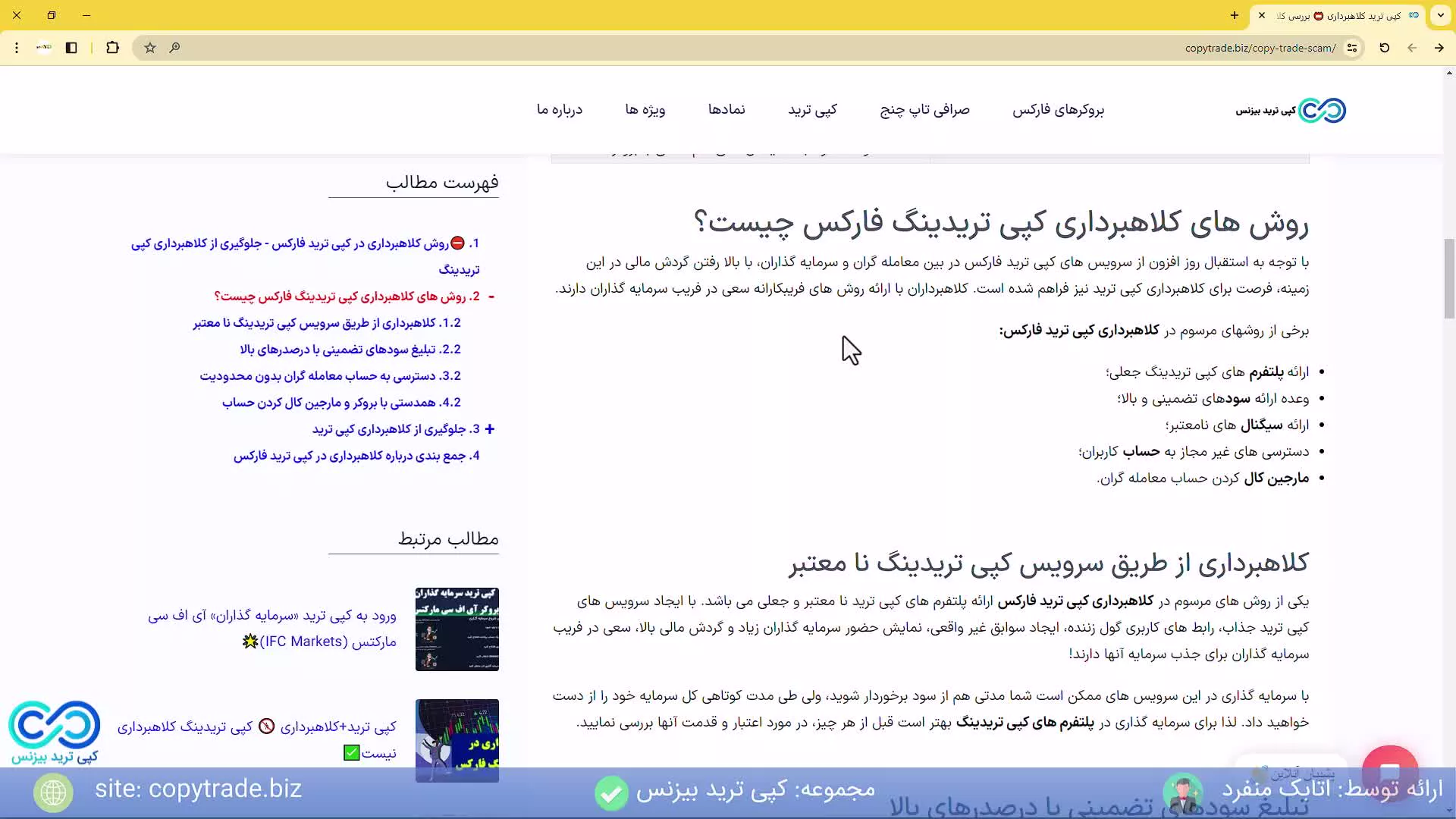Jump to 1.2 کلاهبرداری از طریق سرویس
Image resolution: width=1456 pixels, height=819 pixels.
(x=327, y=323)
